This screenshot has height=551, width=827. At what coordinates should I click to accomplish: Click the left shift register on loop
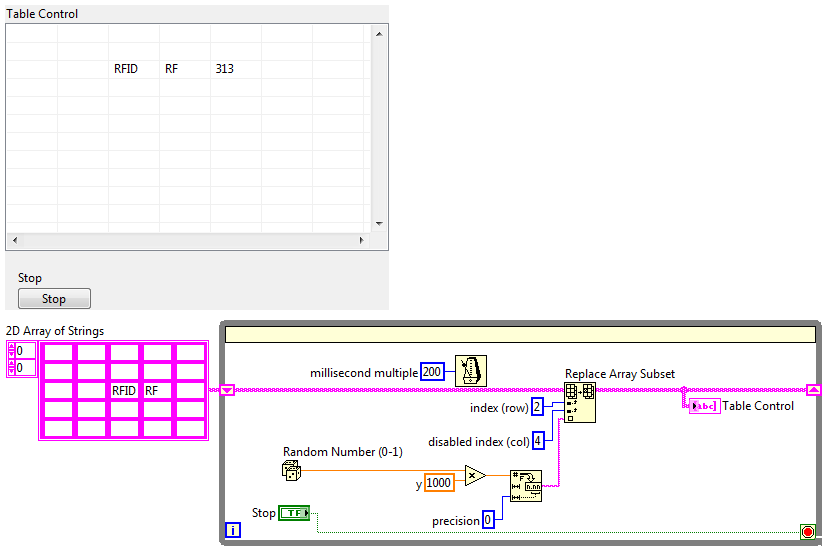[x=227, y=390]
